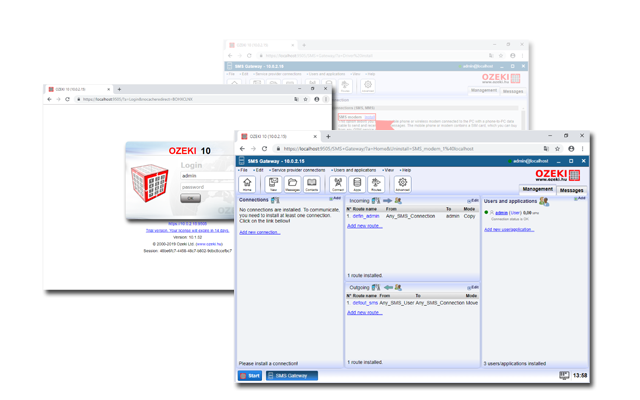The height and width of the screenshot is (400, 640).
Task: Click trial version license expiry link on login page
Action: tap(187, 231)
